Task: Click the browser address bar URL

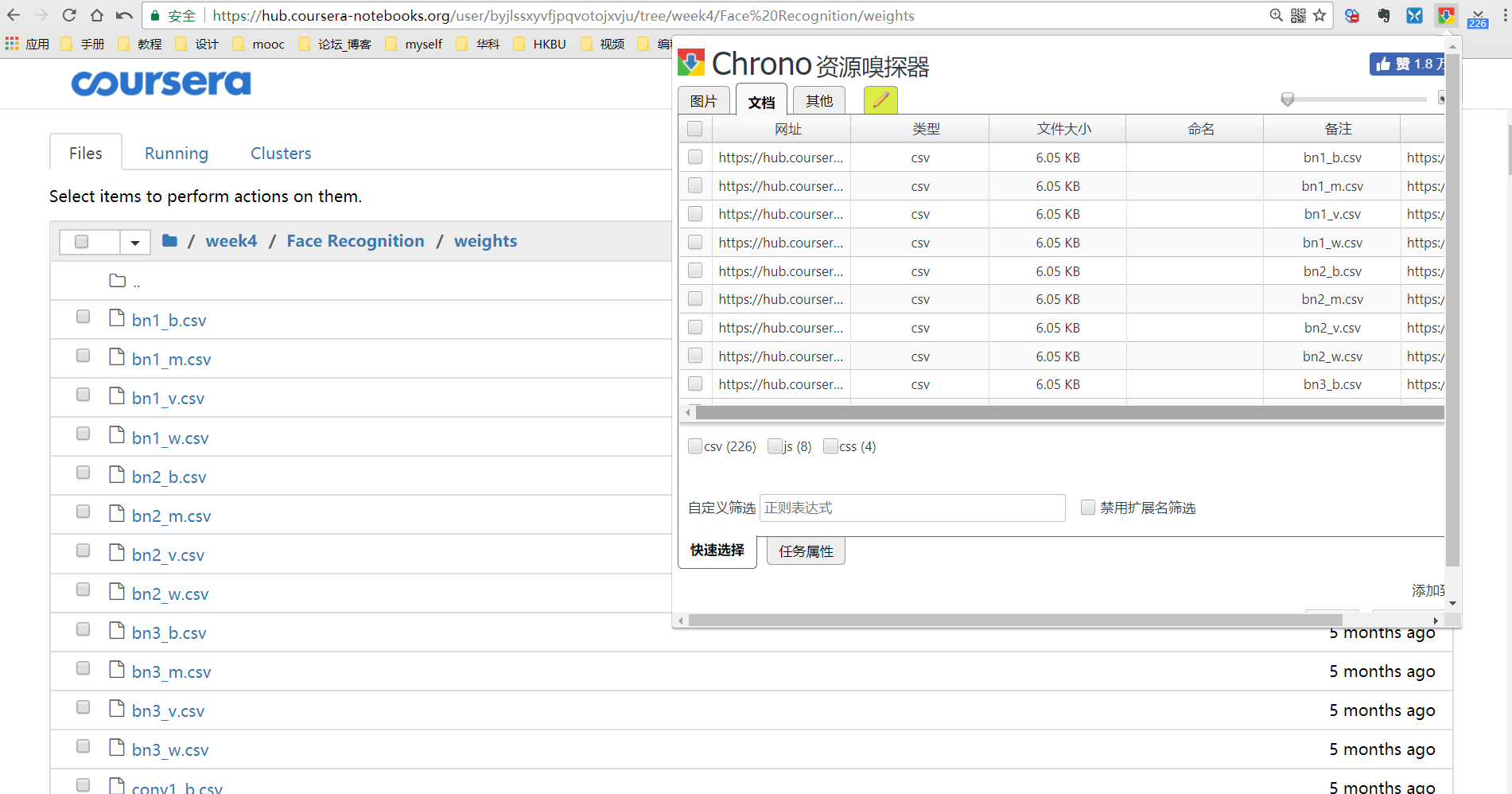Action: point(564,15)
